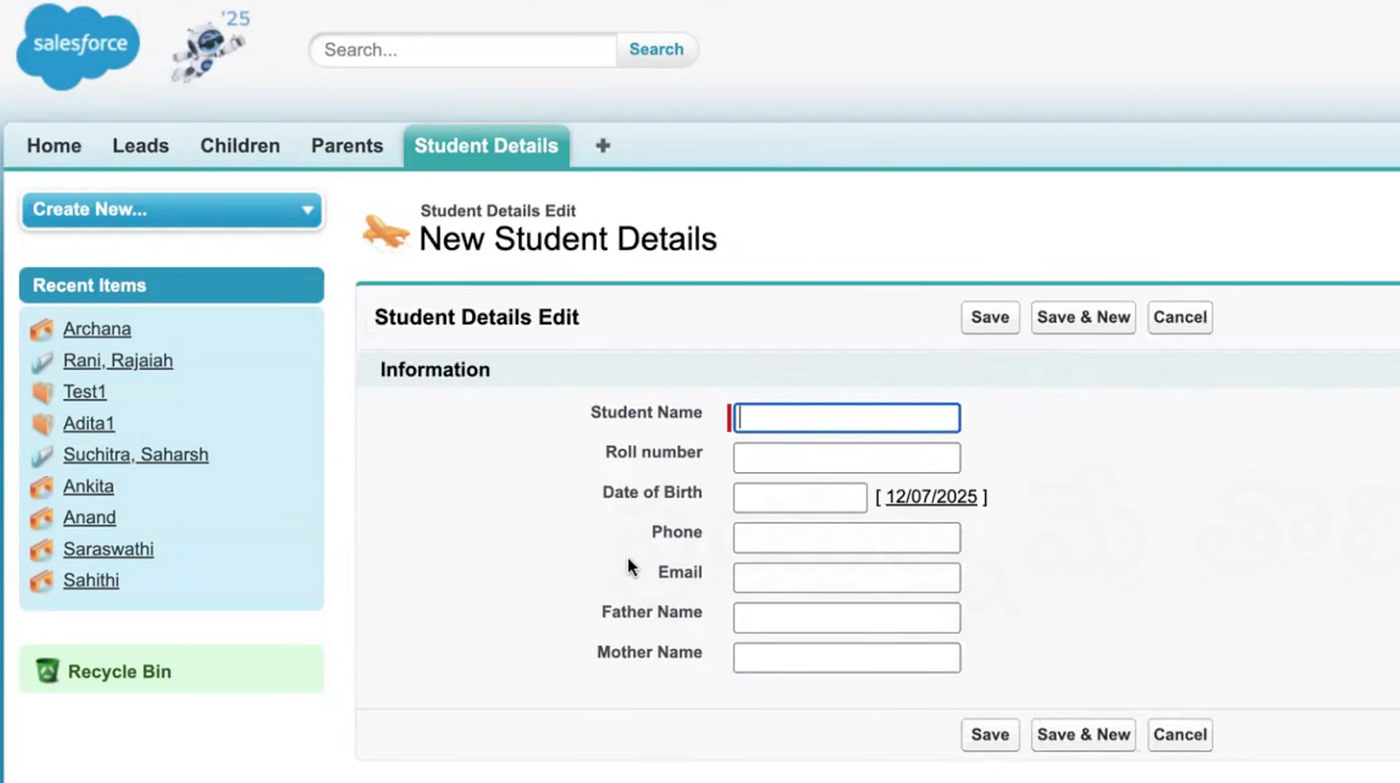
Task: Click the airplane icon near New Student Details
Action: (386, 231)
